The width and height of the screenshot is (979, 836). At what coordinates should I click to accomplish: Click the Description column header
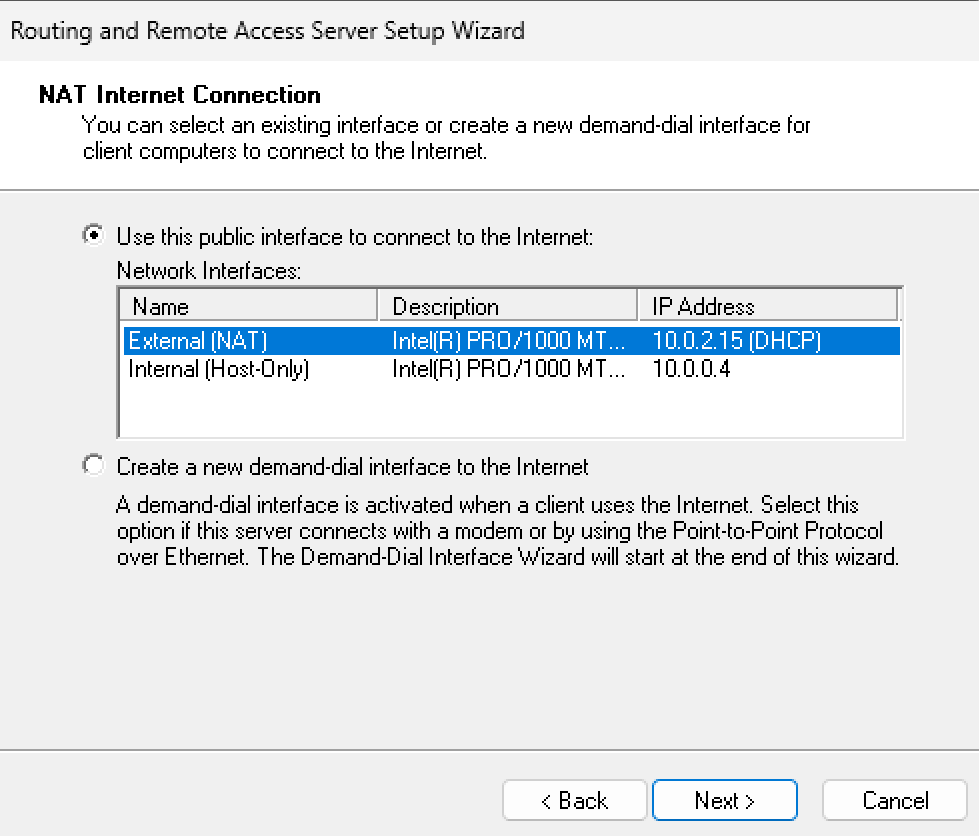pos(507,306)
